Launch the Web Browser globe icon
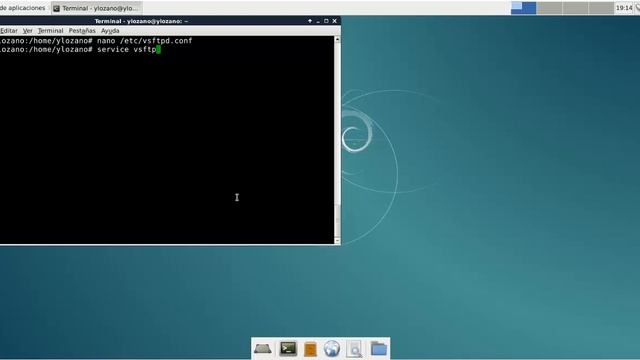Viewport: 640px width, 360px height. pos(332,349)
